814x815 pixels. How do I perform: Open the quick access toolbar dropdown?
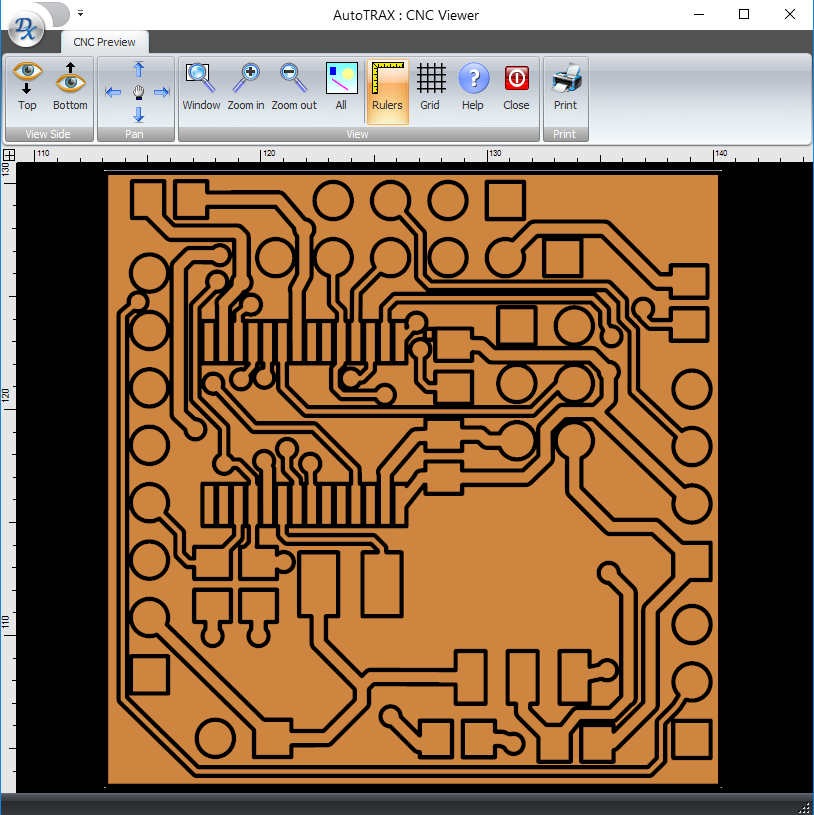(x=80, y=14)
